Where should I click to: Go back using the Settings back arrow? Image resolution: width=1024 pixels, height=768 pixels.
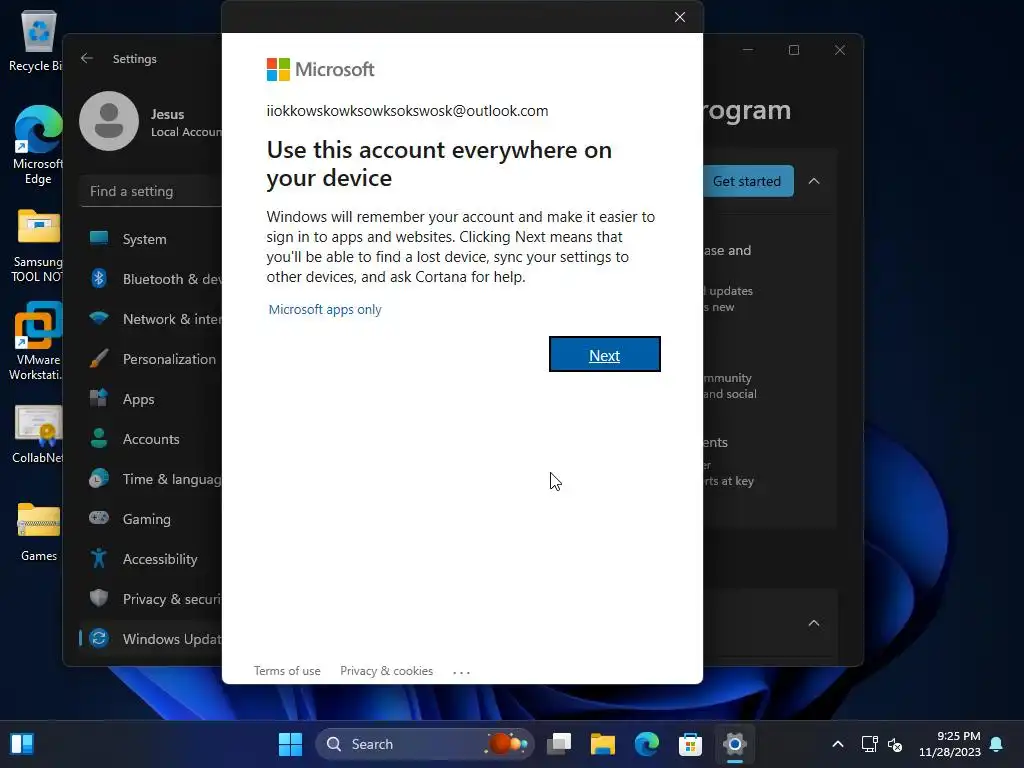coord(87,58)
